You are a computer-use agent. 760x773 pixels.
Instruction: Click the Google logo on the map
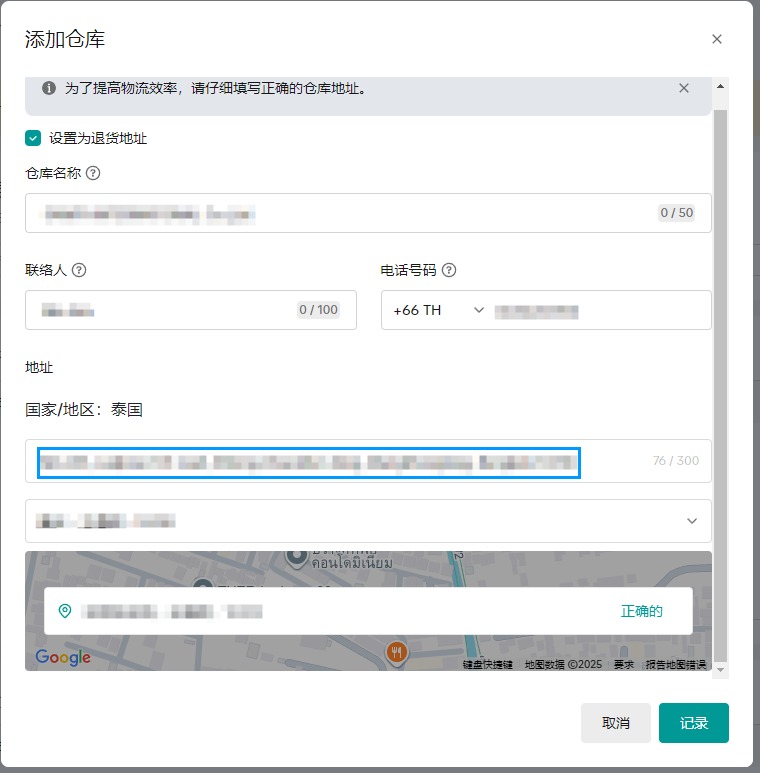coord(63,657)
